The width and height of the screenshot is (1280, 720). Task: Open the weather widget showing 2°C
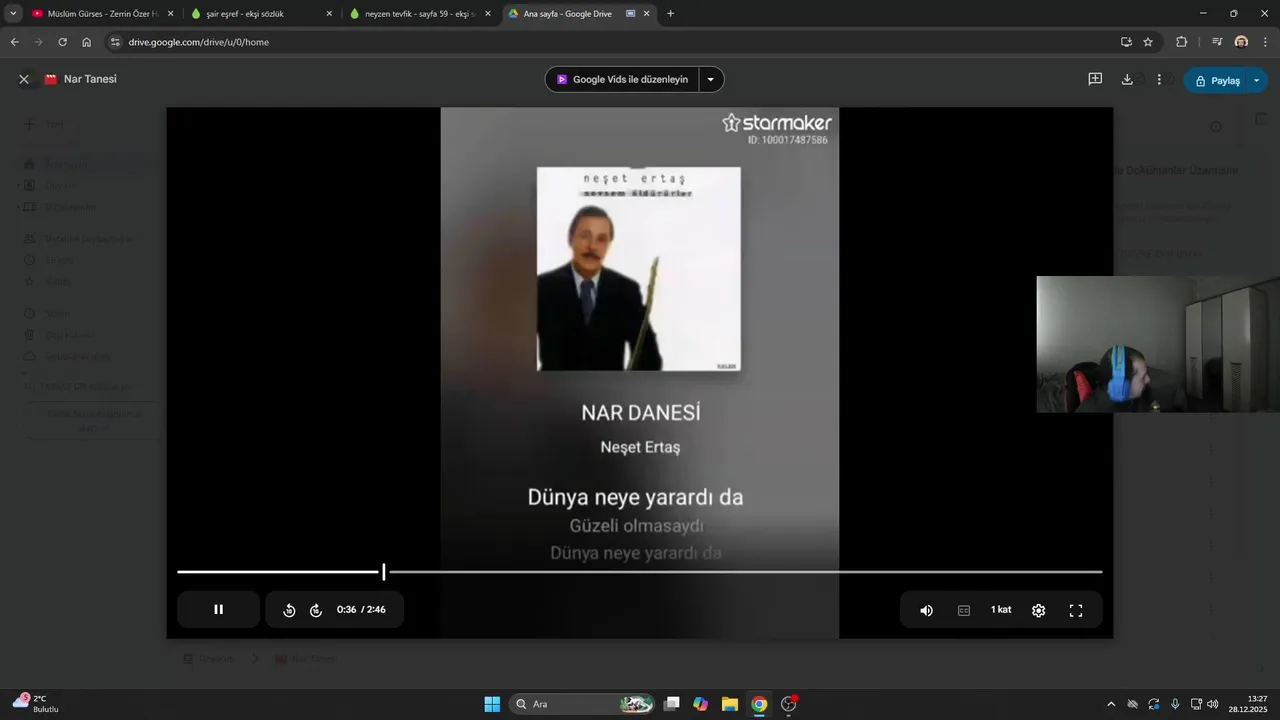(36, 704)
